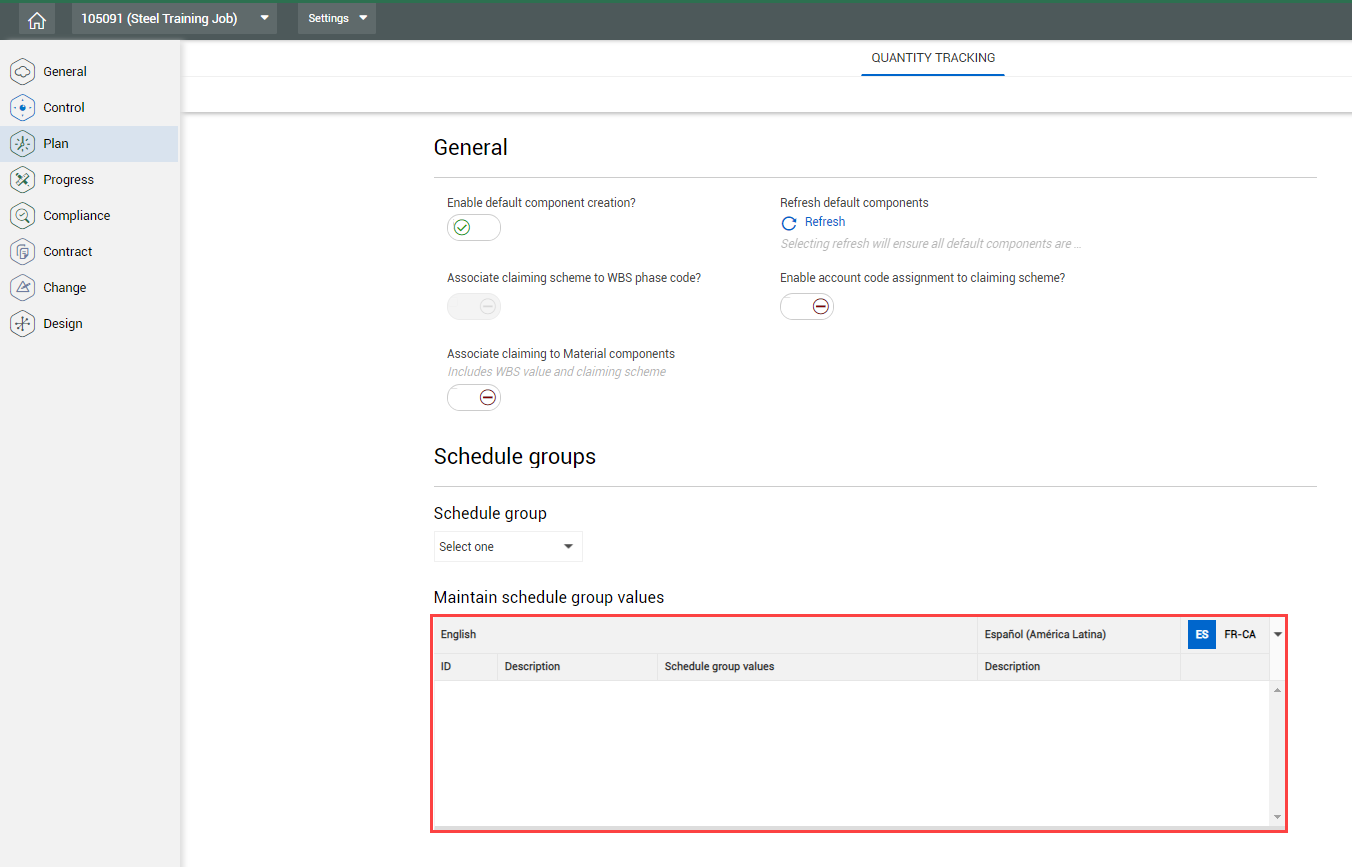1352x867 pixels.
Task: Select the Contract module icon
Action: click(22, 252)
